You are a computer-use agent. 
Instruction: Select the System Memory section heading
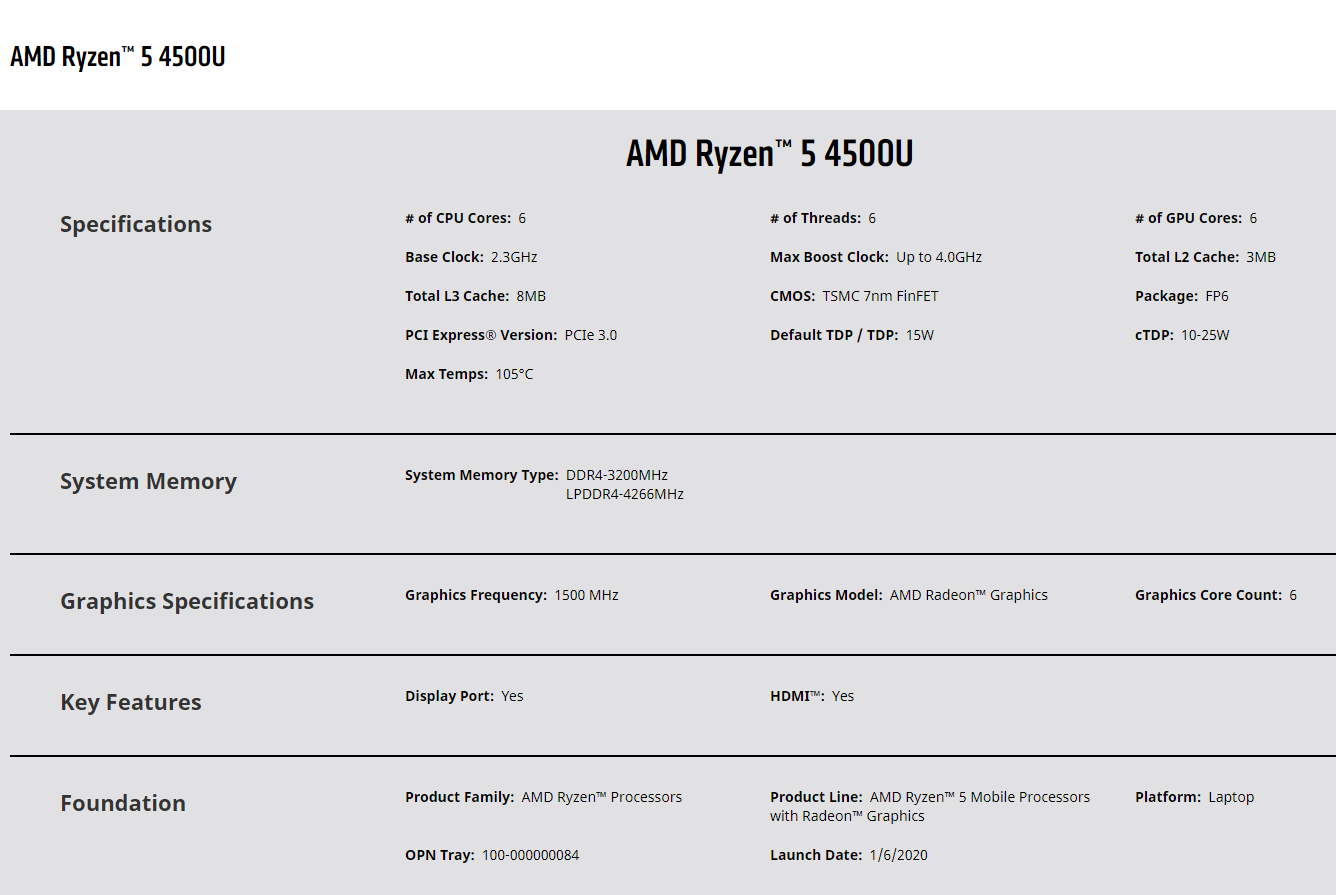point(148,481)
